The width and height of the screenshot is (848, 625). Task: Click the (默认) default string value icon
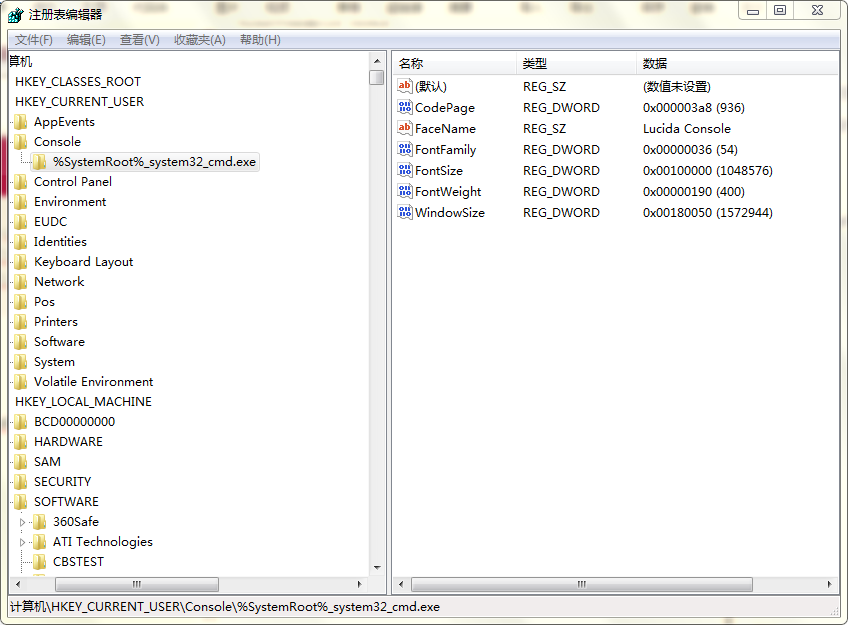pos(405,86)
